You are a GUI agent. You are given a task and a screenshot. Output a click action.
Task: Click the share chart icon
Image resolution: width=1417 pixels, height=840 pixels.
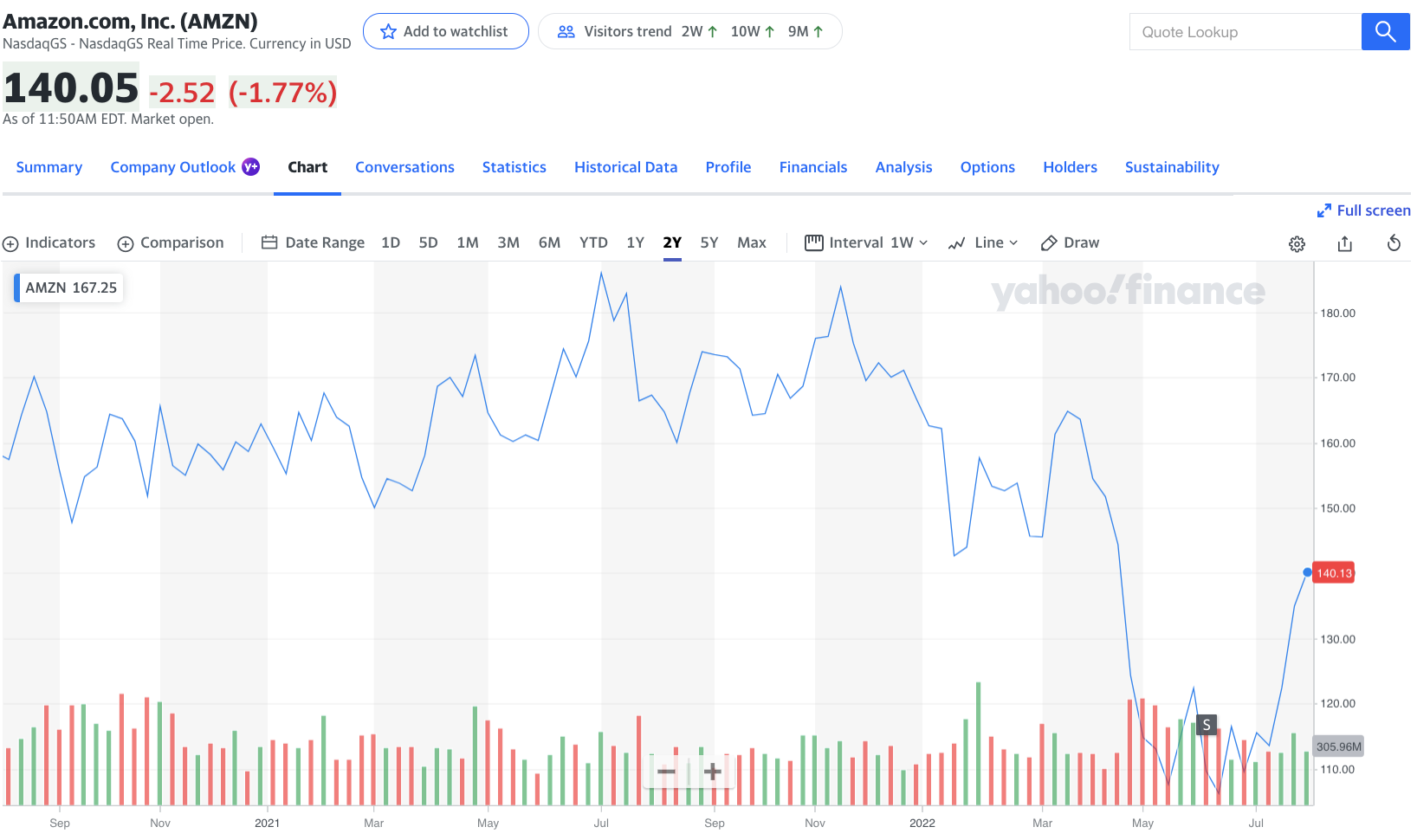tap(1344, 244)
